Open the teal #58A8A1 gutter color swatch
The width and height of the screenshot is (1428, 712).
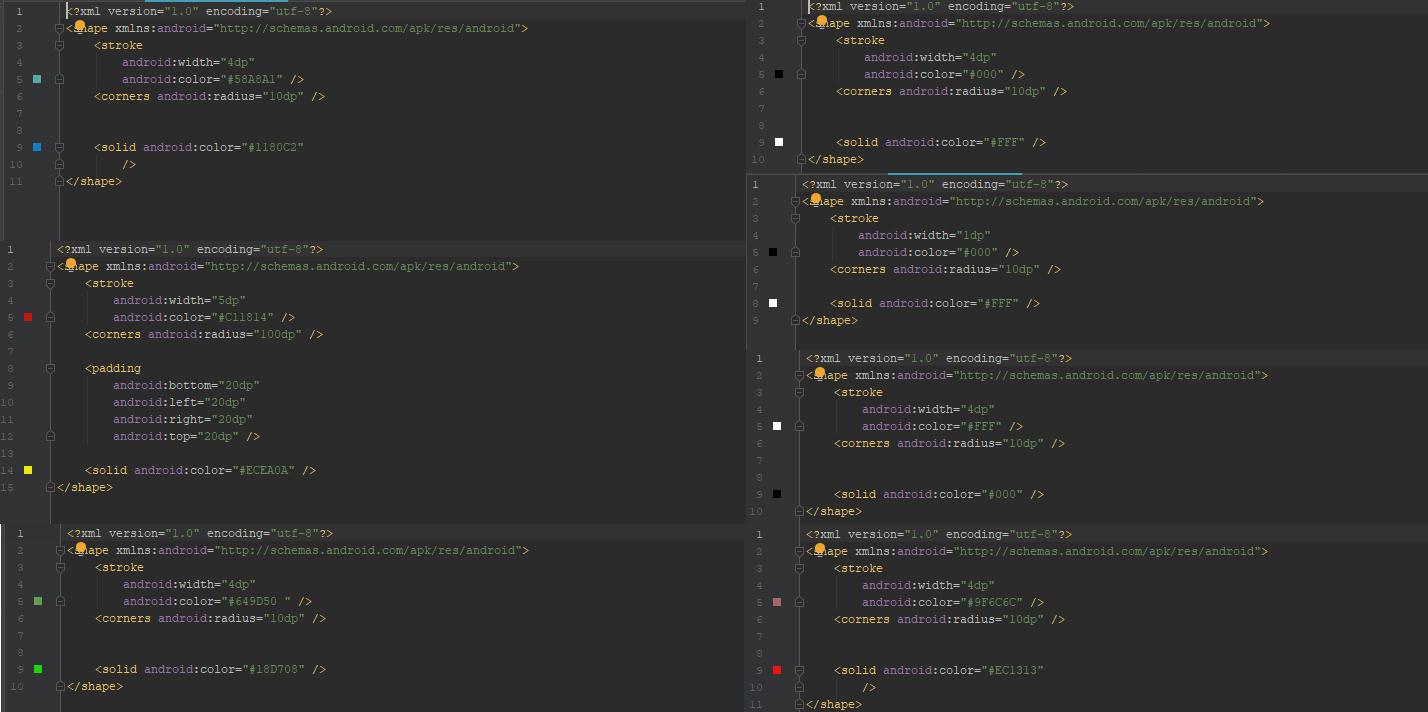[37, 79]
